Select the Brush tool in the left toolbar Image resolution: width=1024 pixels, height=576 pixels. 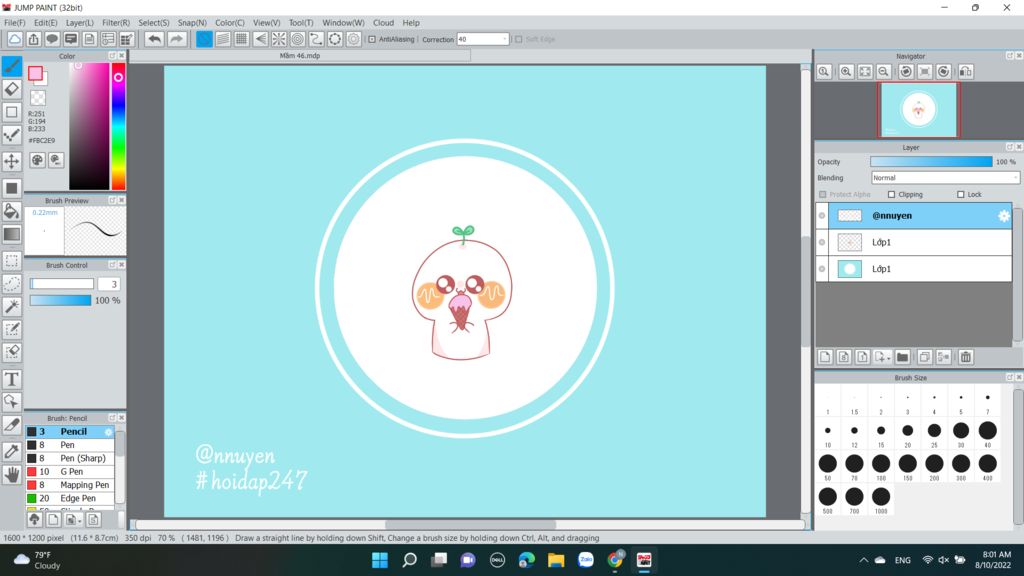tap(12, 66)
